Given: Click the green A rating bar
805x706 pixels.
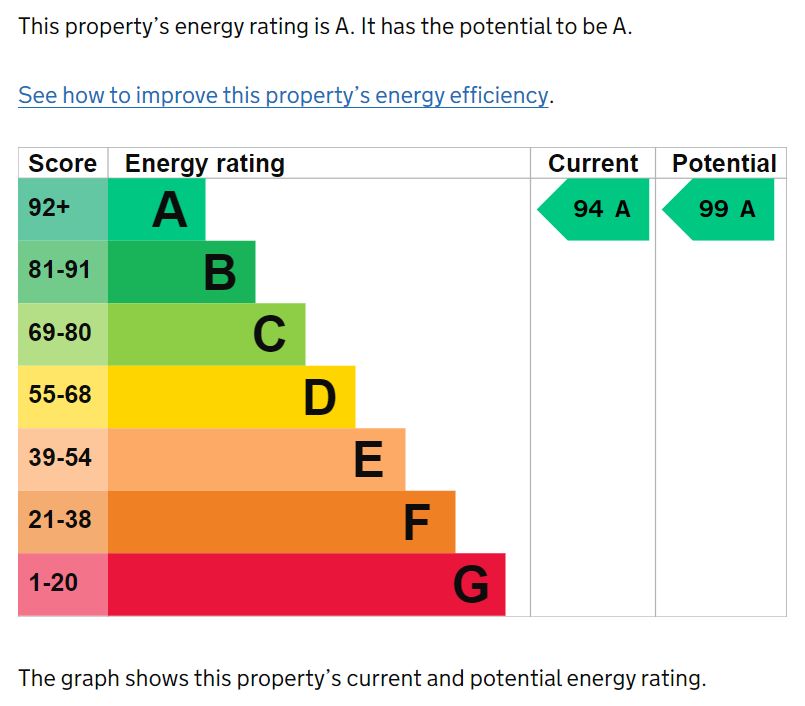Looking at the screenshot, I should tap(156, 210).
